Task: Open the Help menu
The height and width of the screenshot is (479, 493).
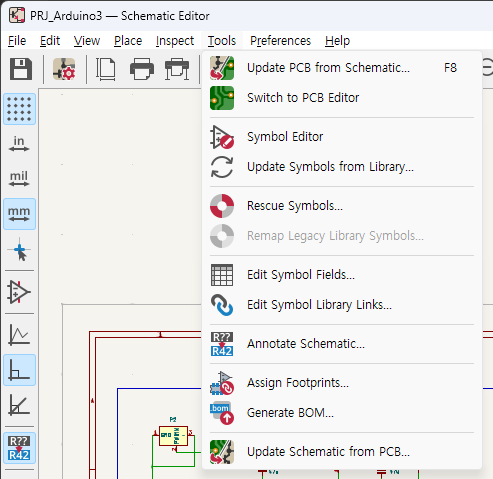Action: [x=337, y=41]
